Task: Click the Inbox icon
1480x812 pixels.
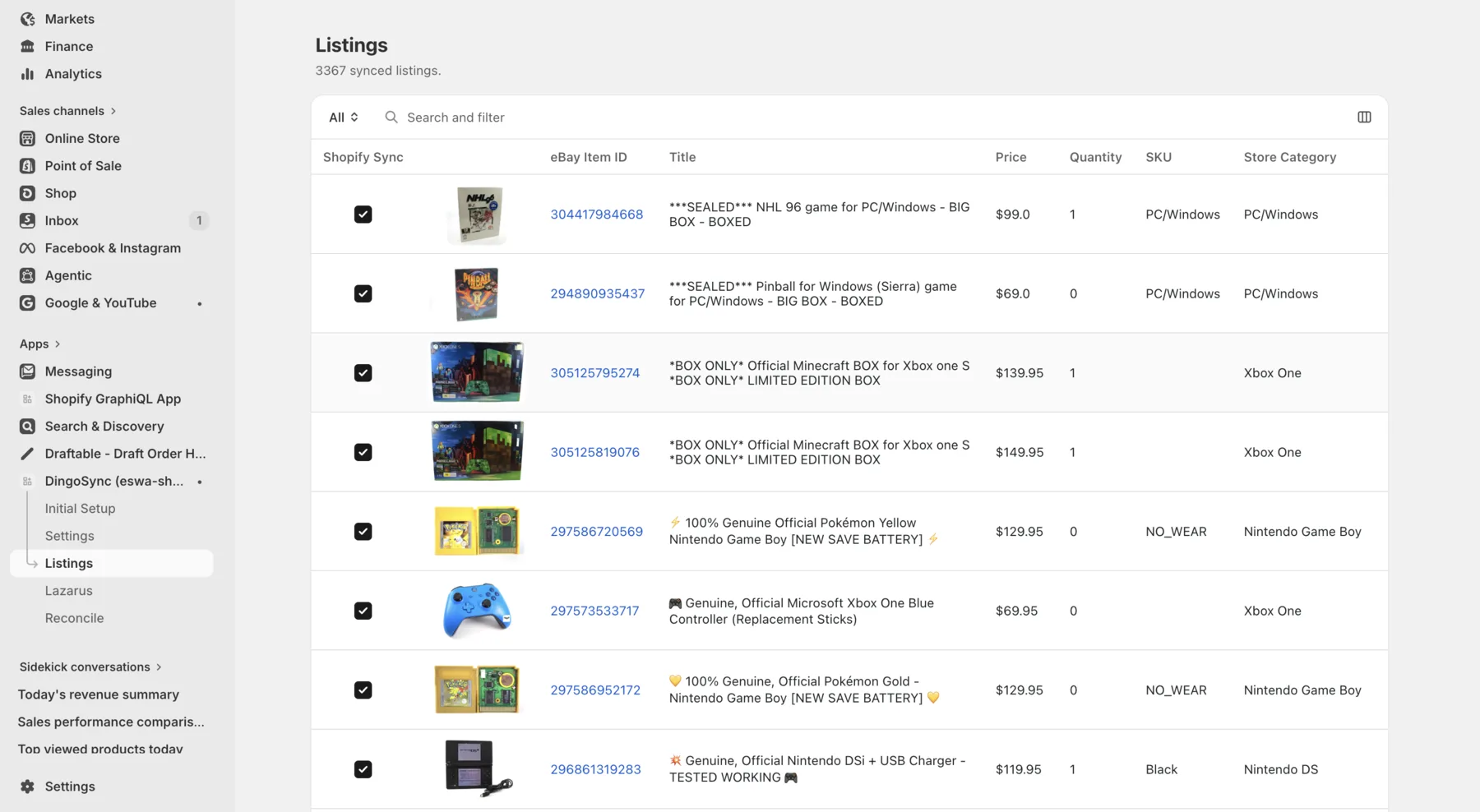Action: click(x=27, y=220)
